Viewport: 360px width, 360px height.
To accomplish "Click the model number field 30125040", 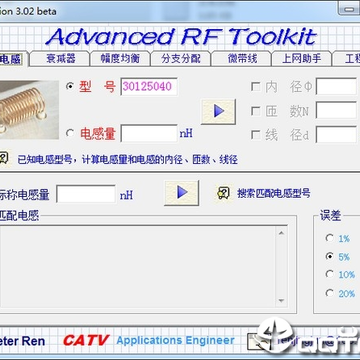I will 149,87.
